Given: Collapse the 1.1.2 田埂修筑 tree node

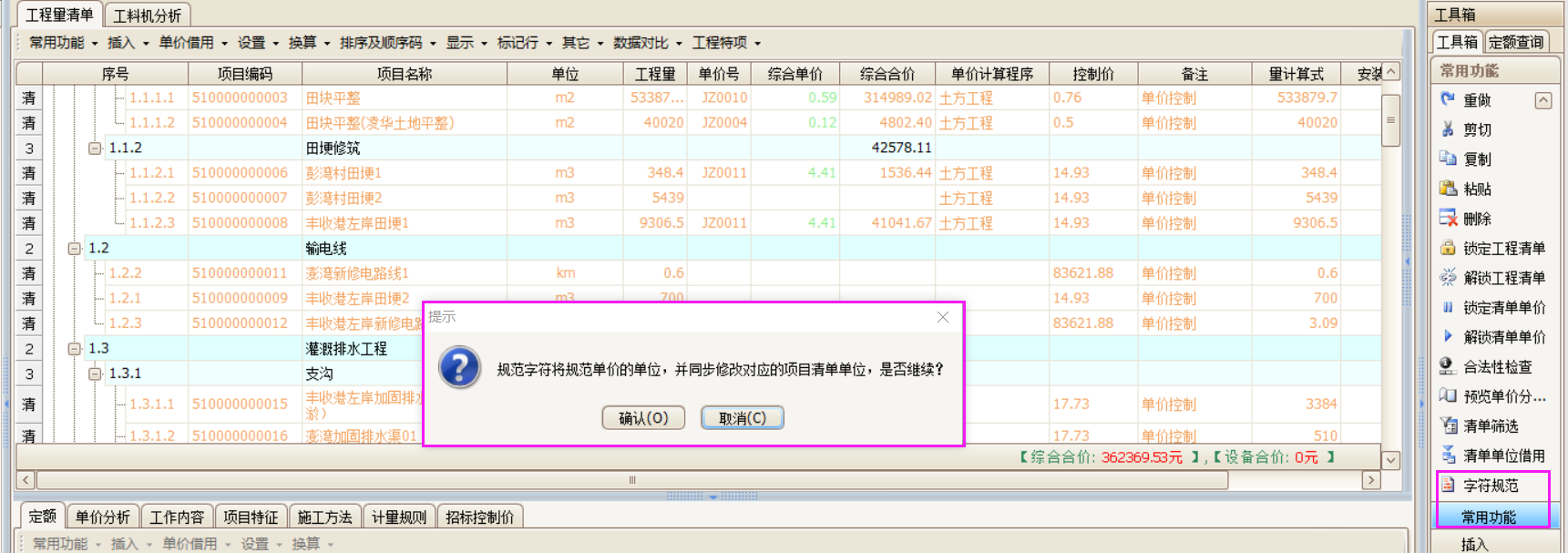Looking at the screenshot, I should pos(95,148).
